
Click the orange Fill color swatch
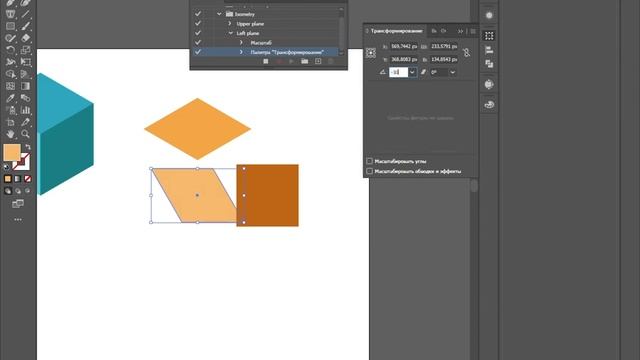[x=12, y=152]
